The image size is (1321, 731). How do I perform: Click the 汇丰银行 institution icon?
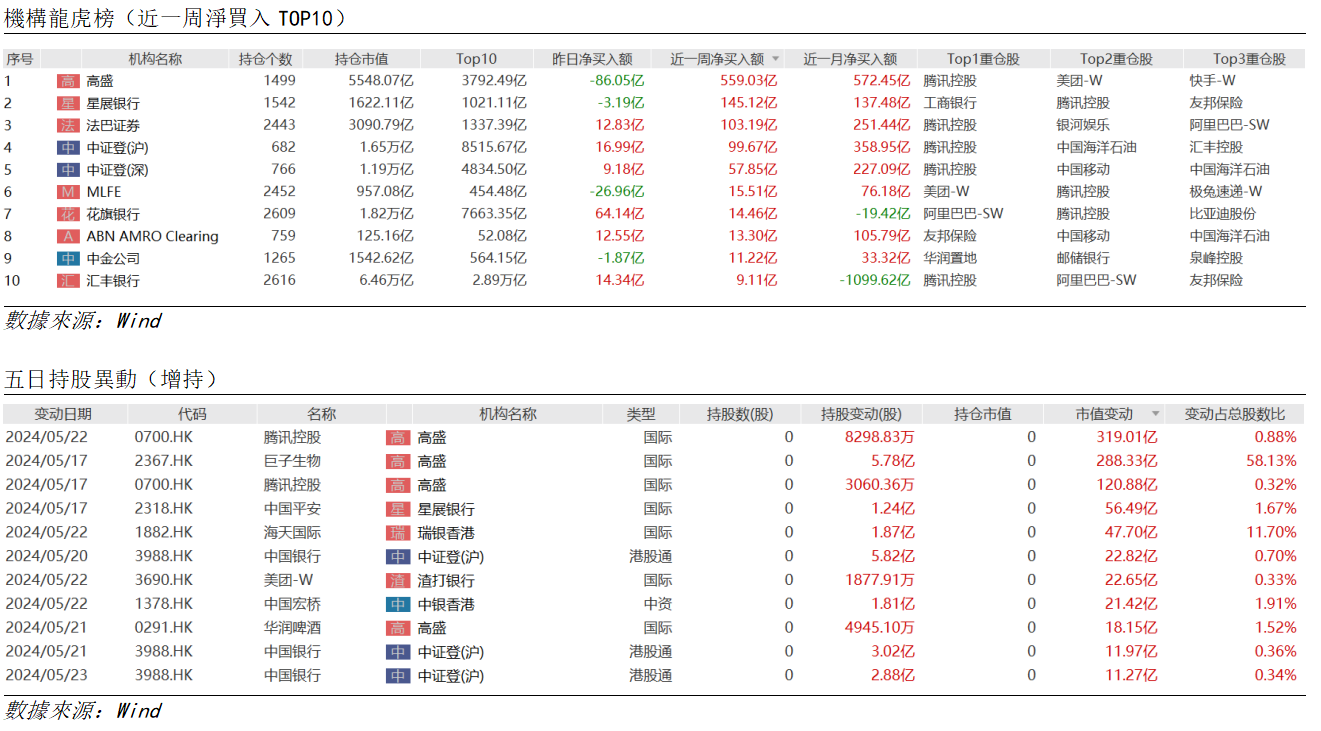pyautogui.click(x=68, y=281)
